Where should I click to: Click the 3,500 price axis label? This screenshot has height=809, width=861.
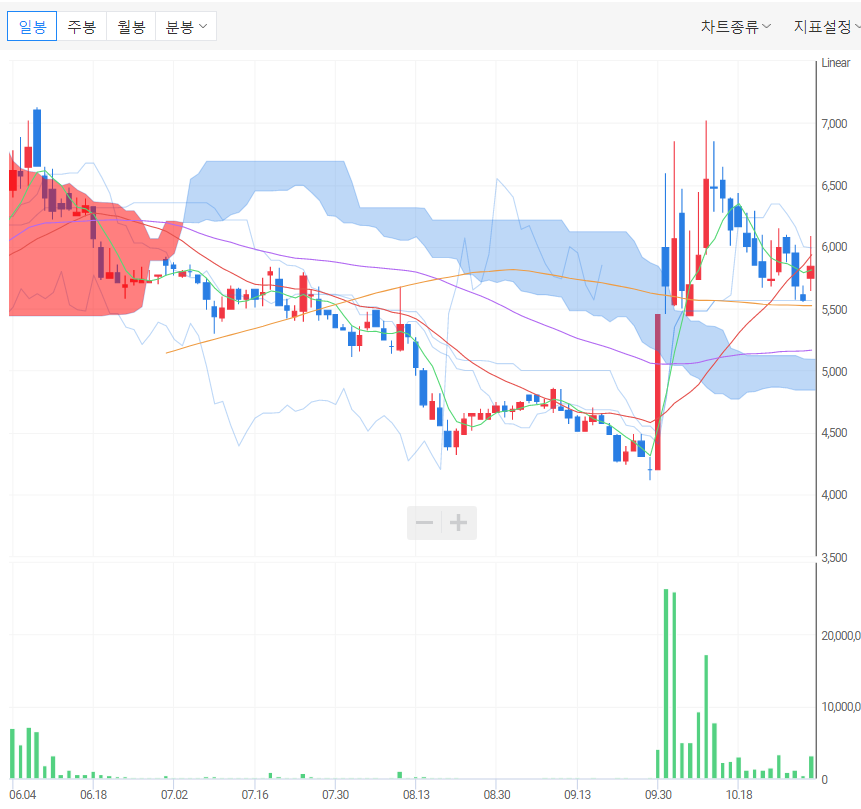834,557
